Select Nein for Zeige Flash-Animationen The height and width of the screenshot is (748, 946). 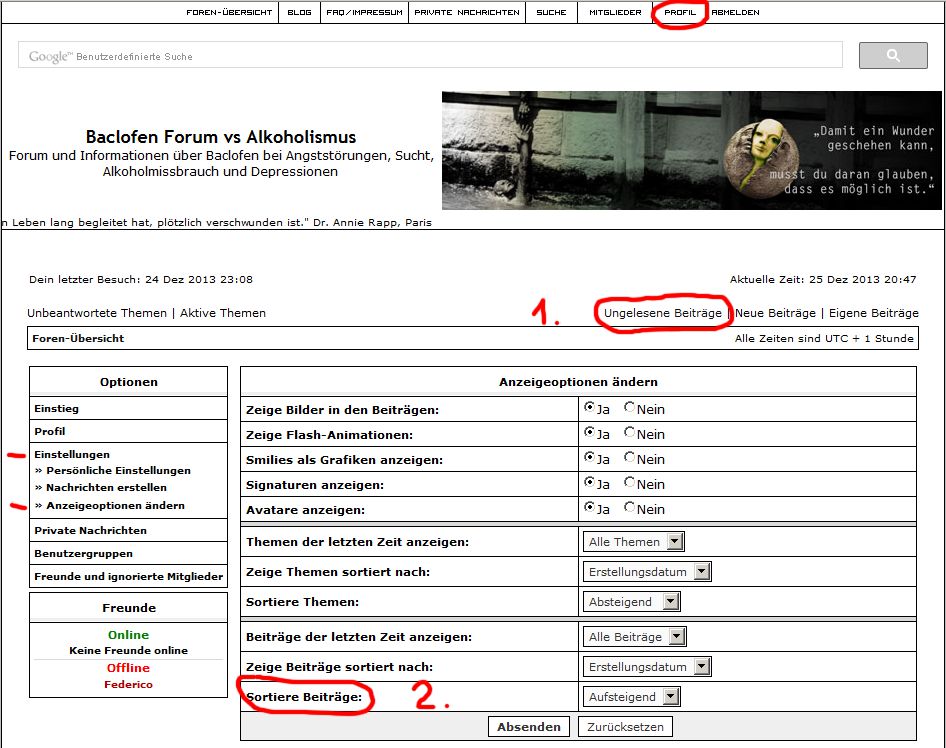(x=630, y=434)
